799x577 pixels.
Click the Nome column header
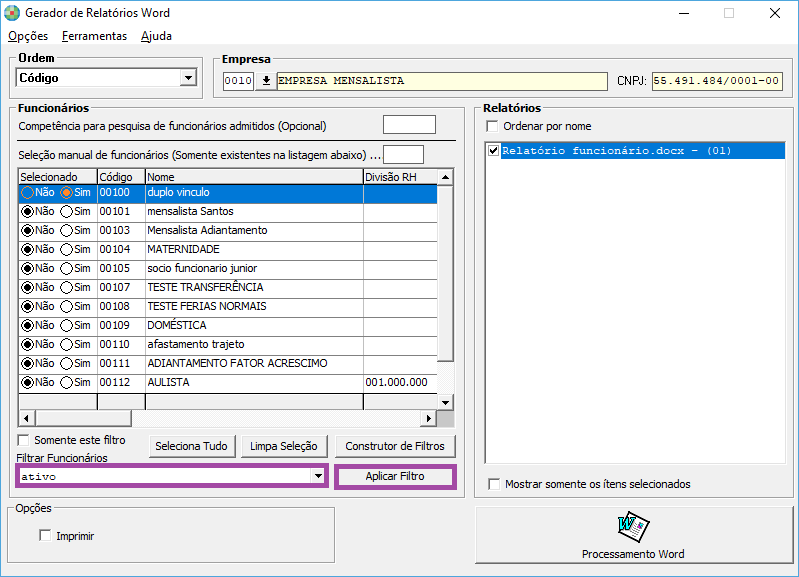[254, 177]
